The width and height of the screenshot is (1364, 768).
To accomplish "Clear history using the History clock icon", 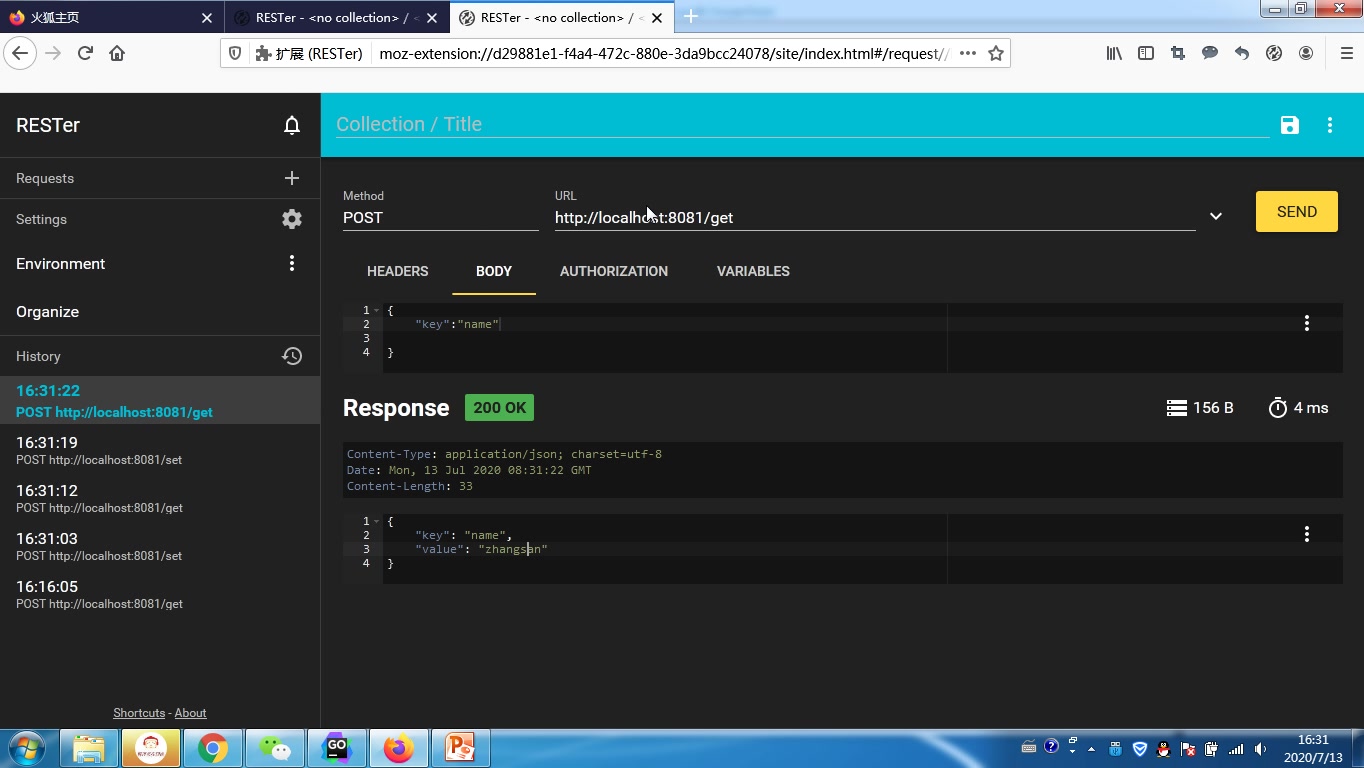I will pyautogui.click(x=292, y=356).
